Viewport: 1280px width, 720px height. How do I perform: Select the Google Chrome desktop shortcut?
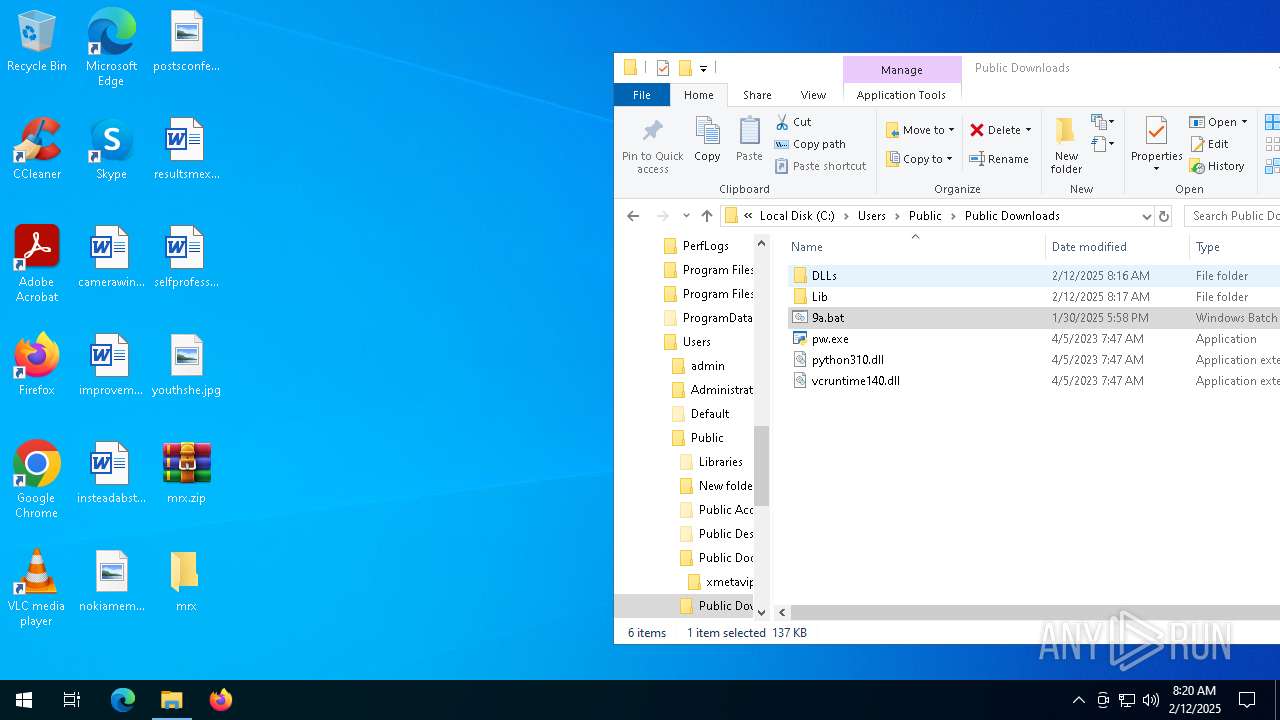(36, 481)
